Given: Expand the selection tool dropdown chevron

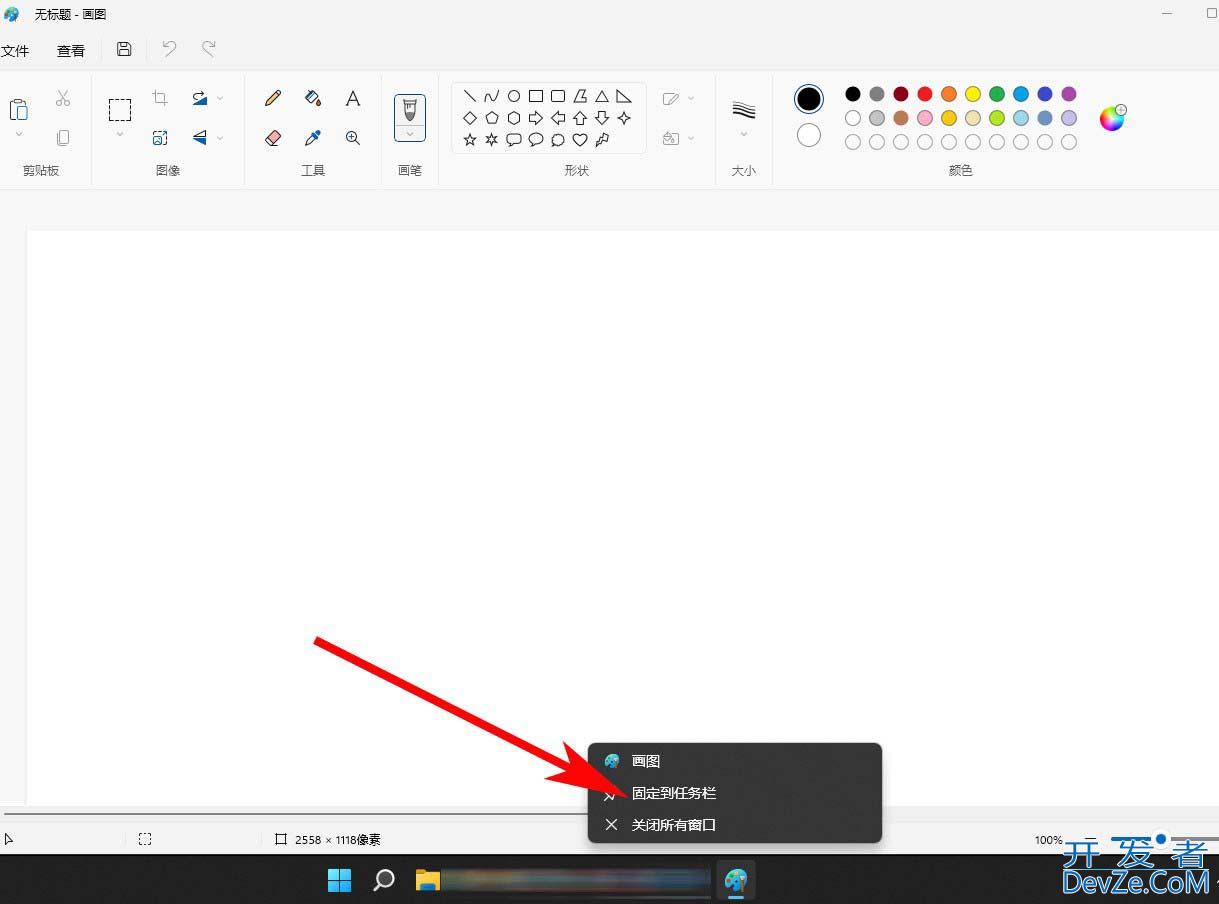Looking at the screenshot, I should (120, 135).
